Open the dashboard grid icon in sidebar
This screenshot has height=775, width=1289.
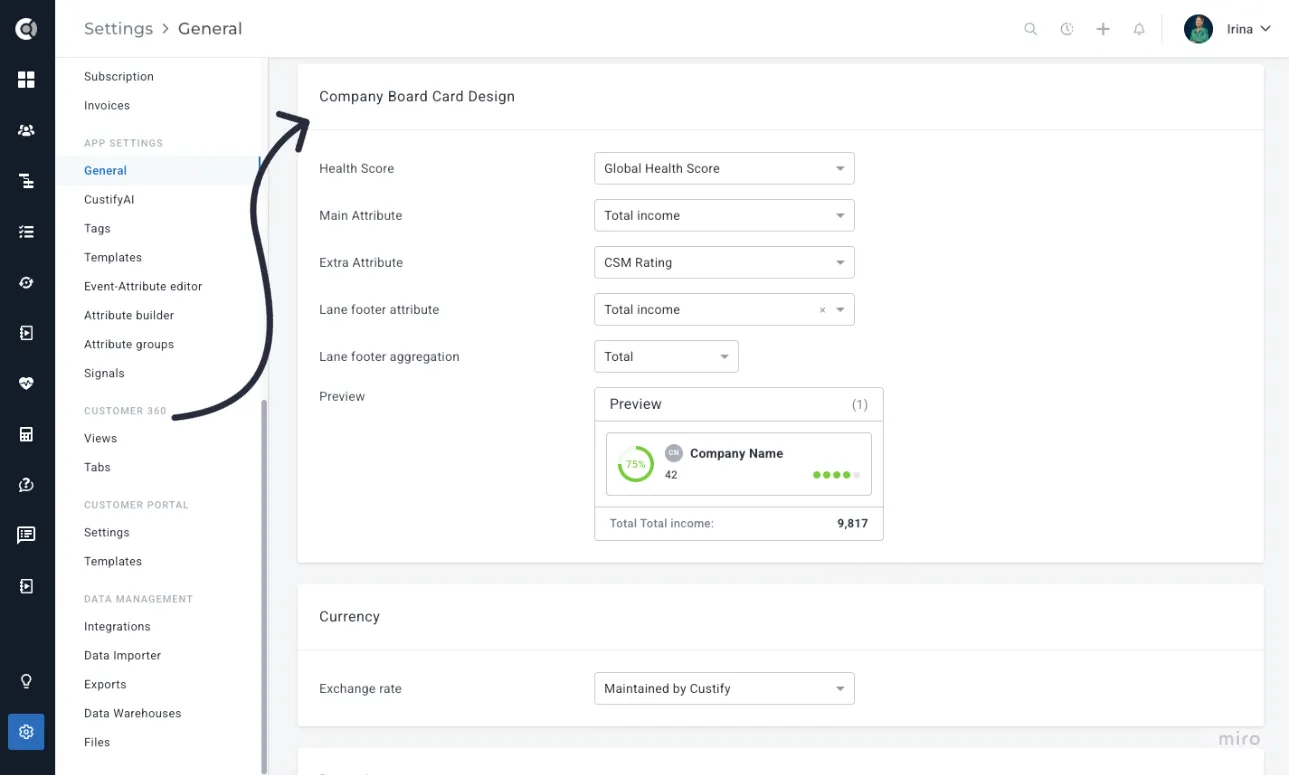click(x=27, y=80)
